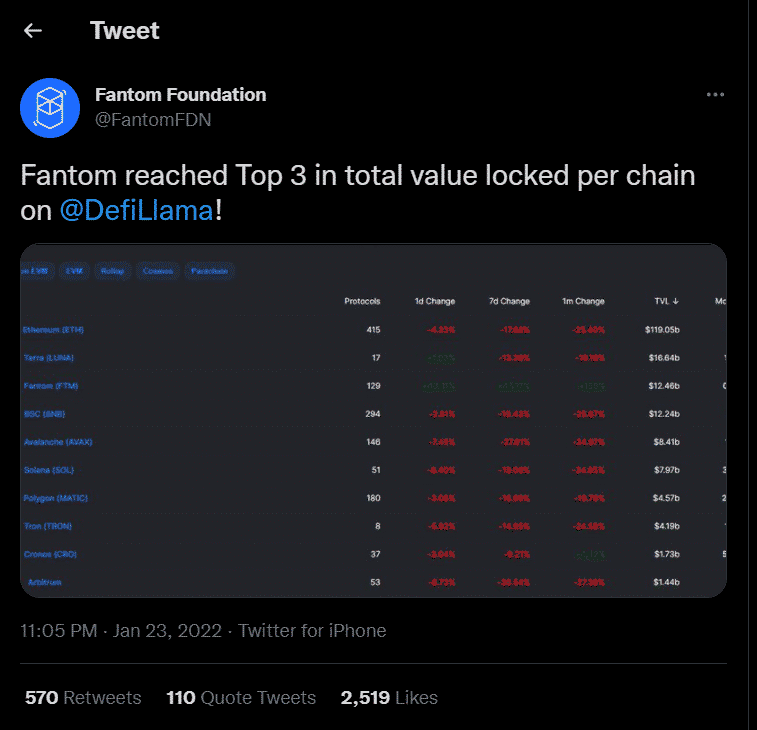Click the back arrow icon
This screenshot has width=757, height=730.
(33, 30)
